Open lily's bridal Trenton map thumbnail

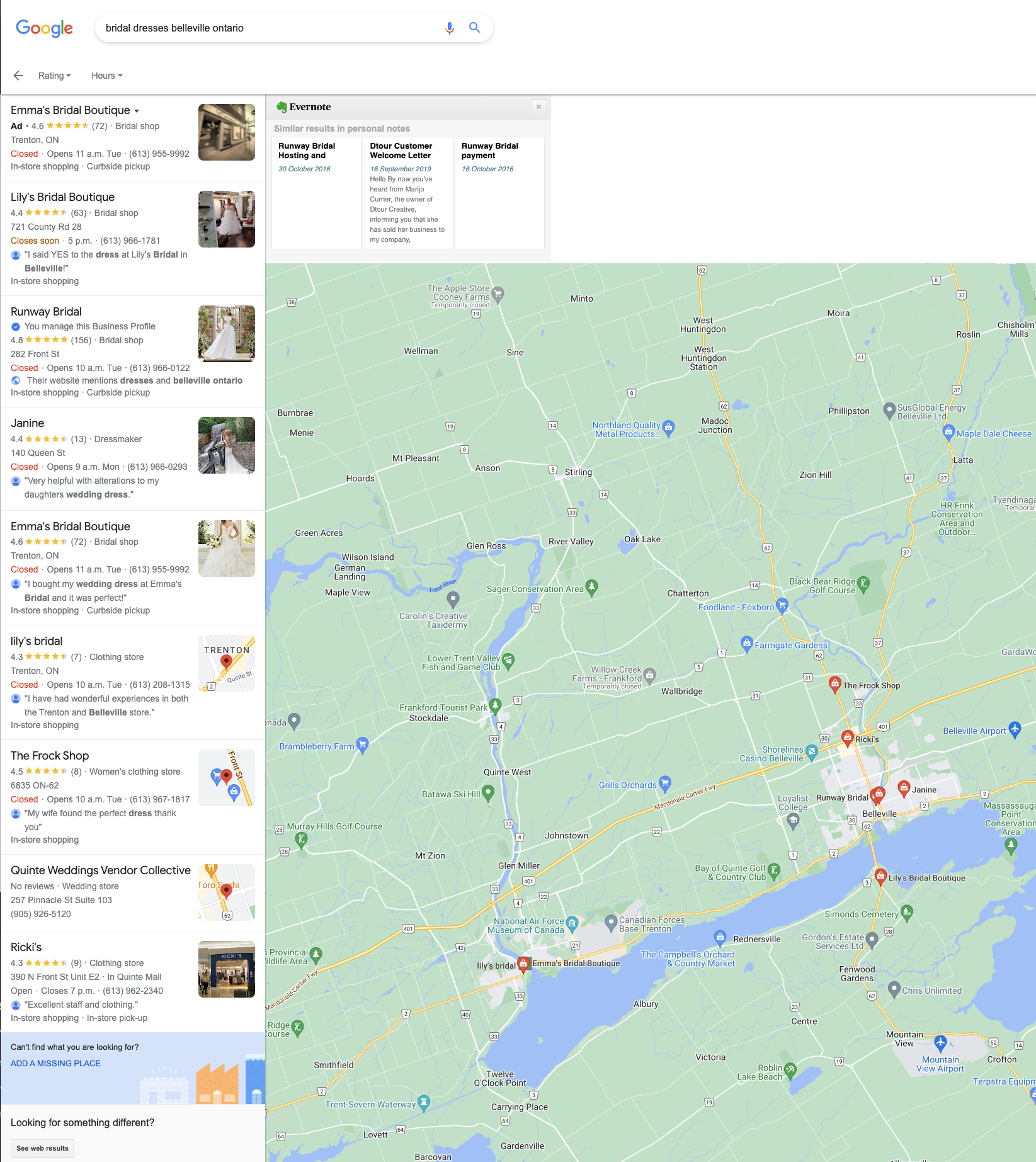click(x=227, y=663)
